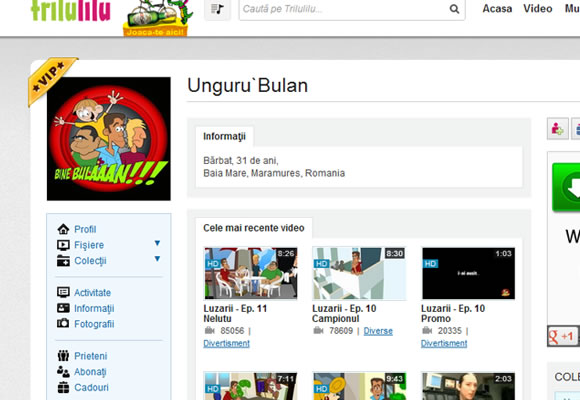Click the views camera icon beside 78609
The image size is (580, 400).
(318, 330)
